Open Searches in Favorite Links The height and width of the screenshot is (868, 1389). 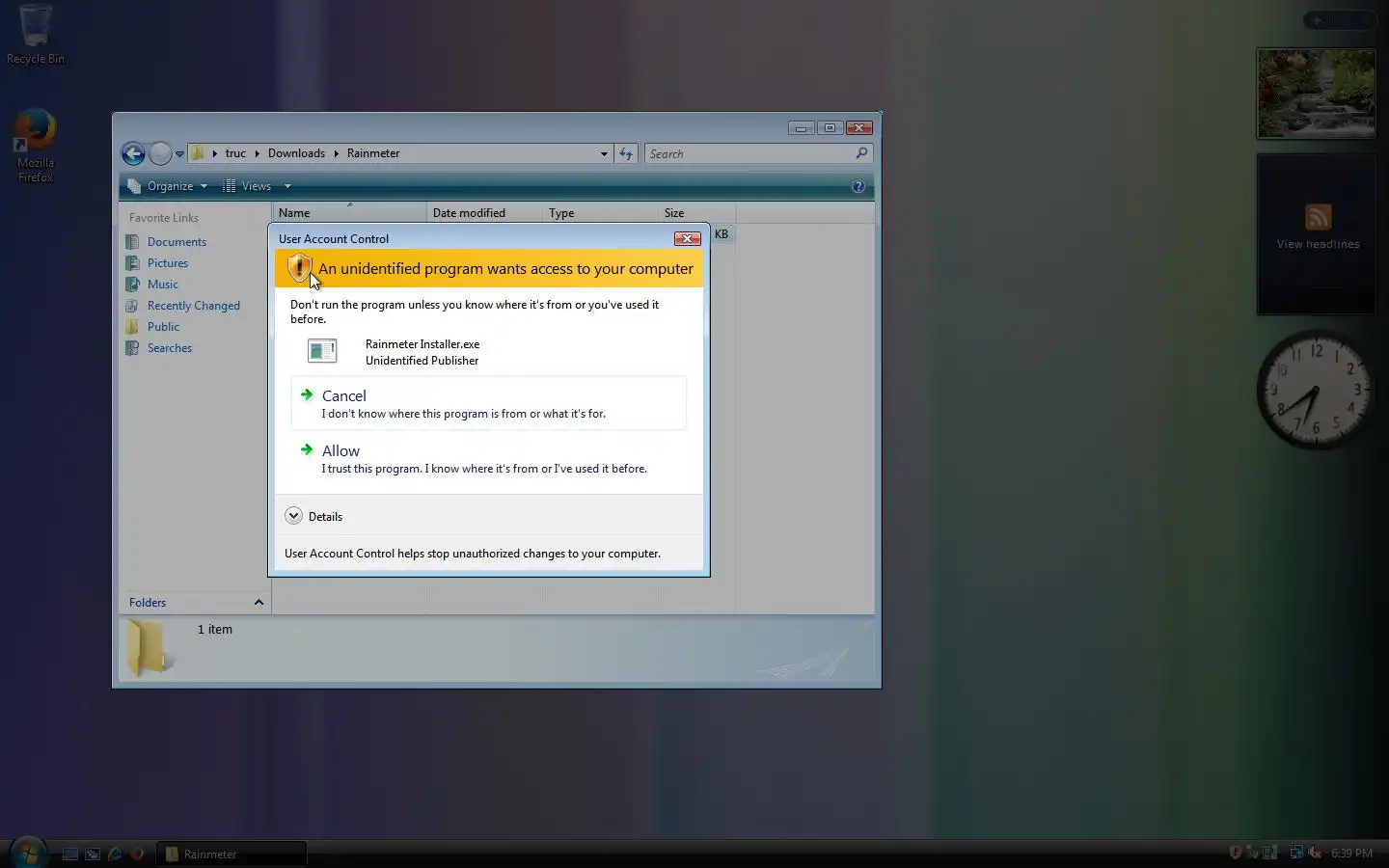click(x=170, y=348)
